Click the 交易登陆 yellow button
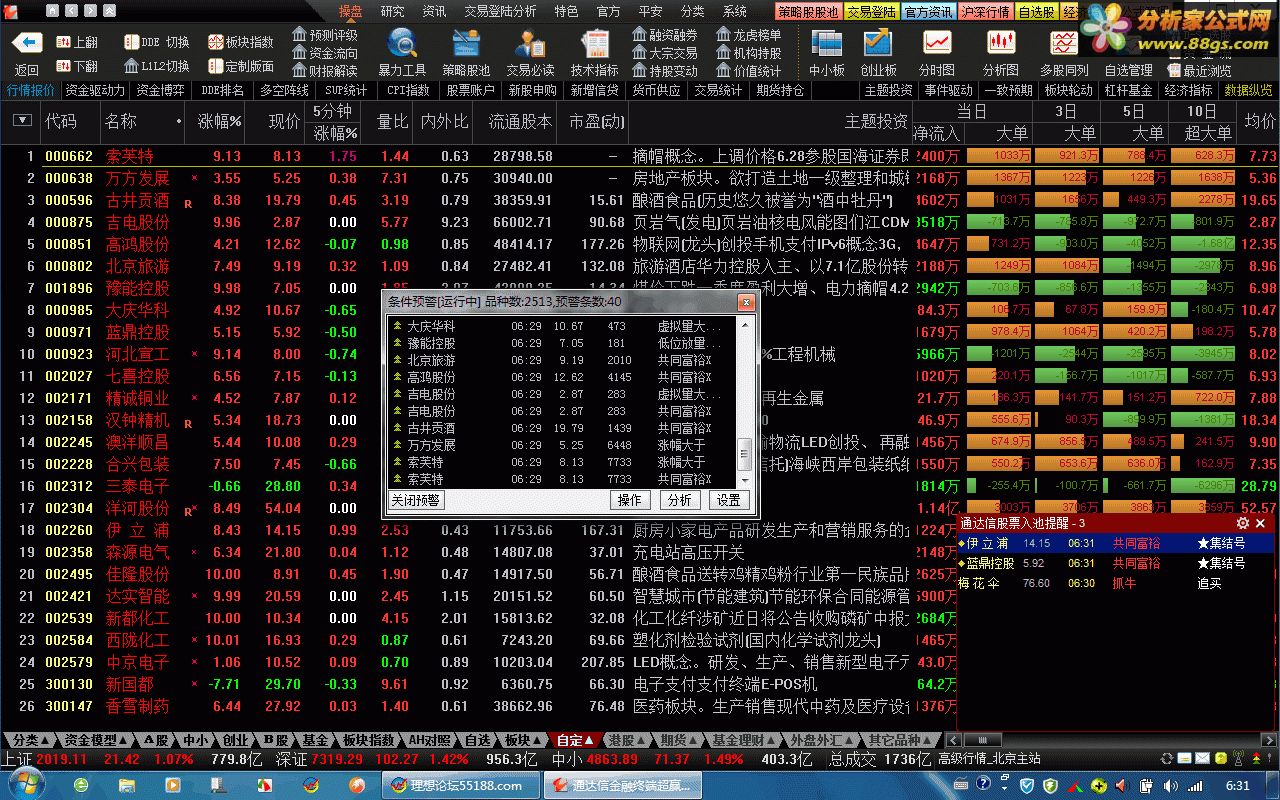 click(871, 12)
